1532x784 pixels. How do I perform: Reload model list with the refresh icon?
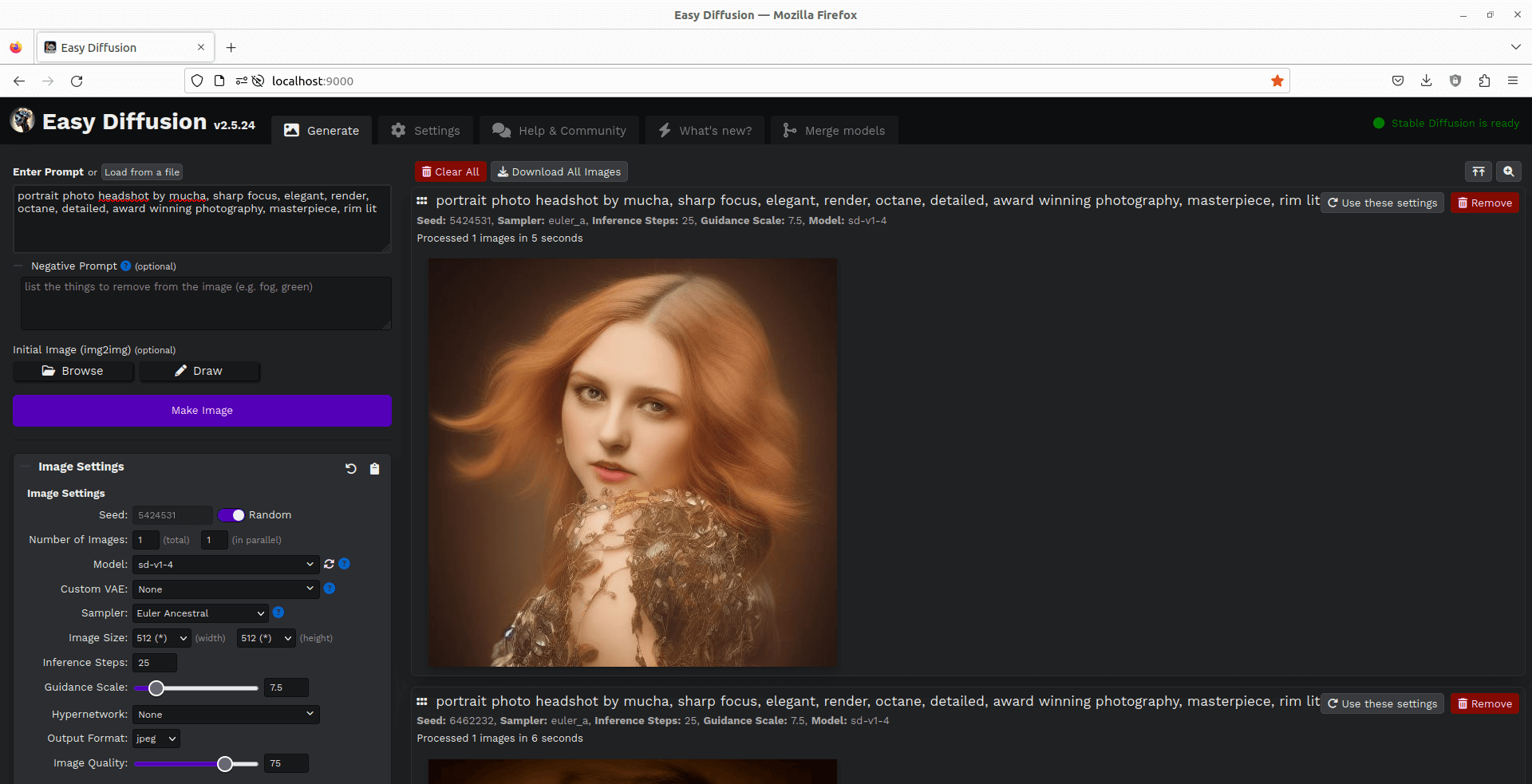[328, 564]
